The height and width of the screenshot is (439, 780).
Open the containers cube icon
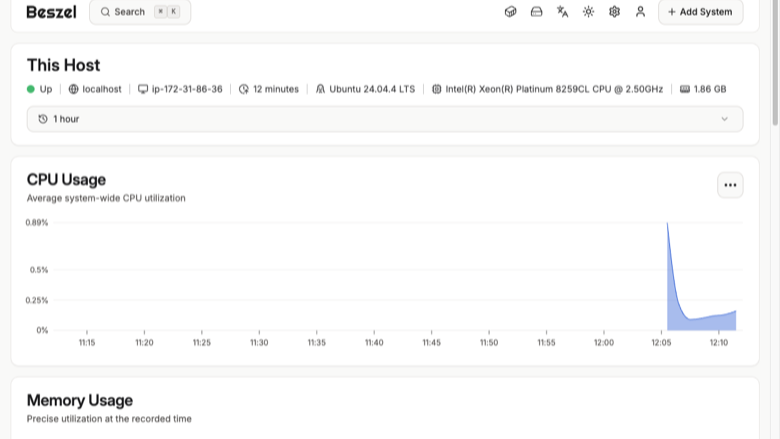pos(510,12)
